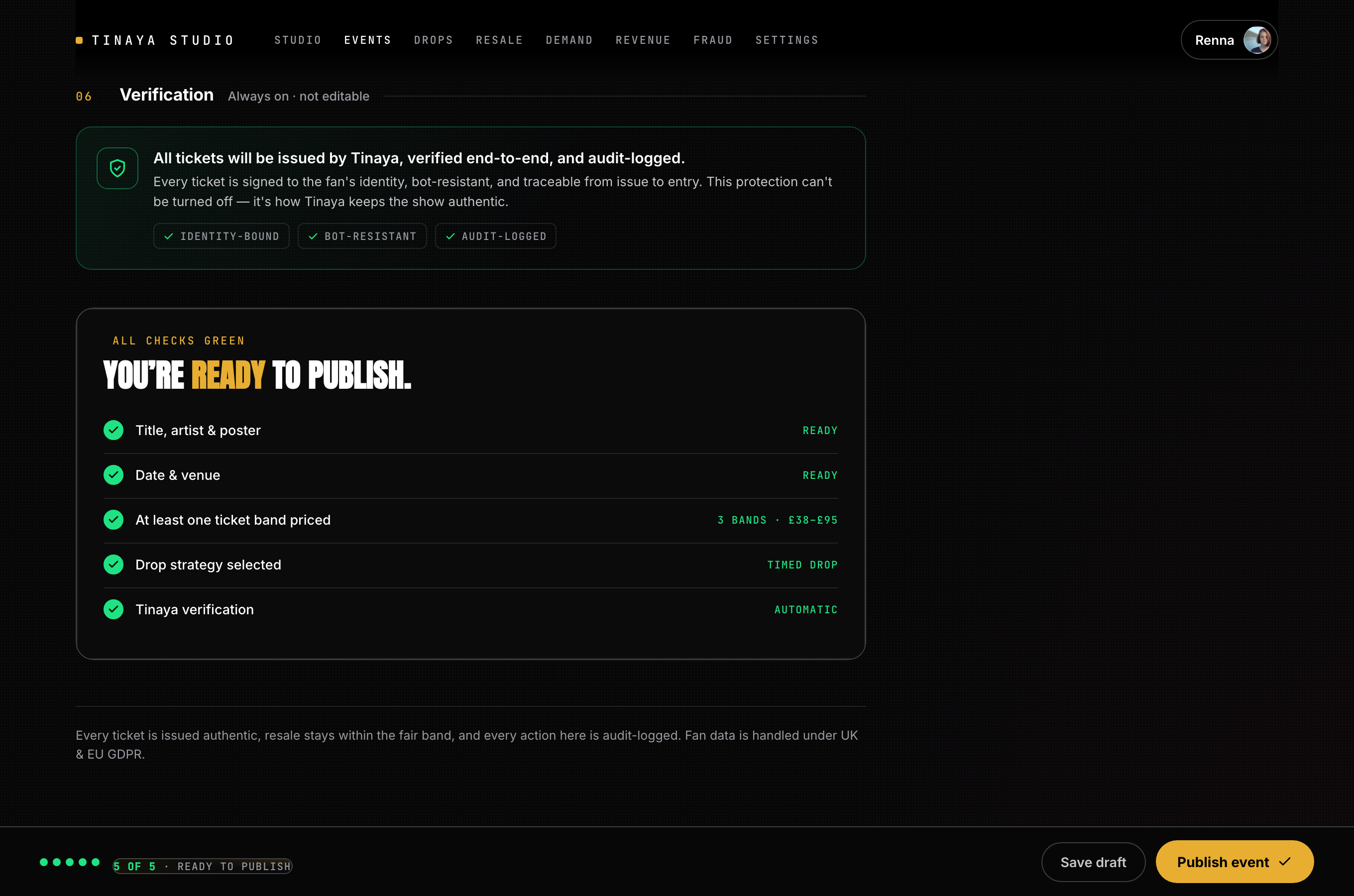Screen dimensions: 1354x896
Task: Click the 'You're ready to publish' headline
Action: coord(257,375)
